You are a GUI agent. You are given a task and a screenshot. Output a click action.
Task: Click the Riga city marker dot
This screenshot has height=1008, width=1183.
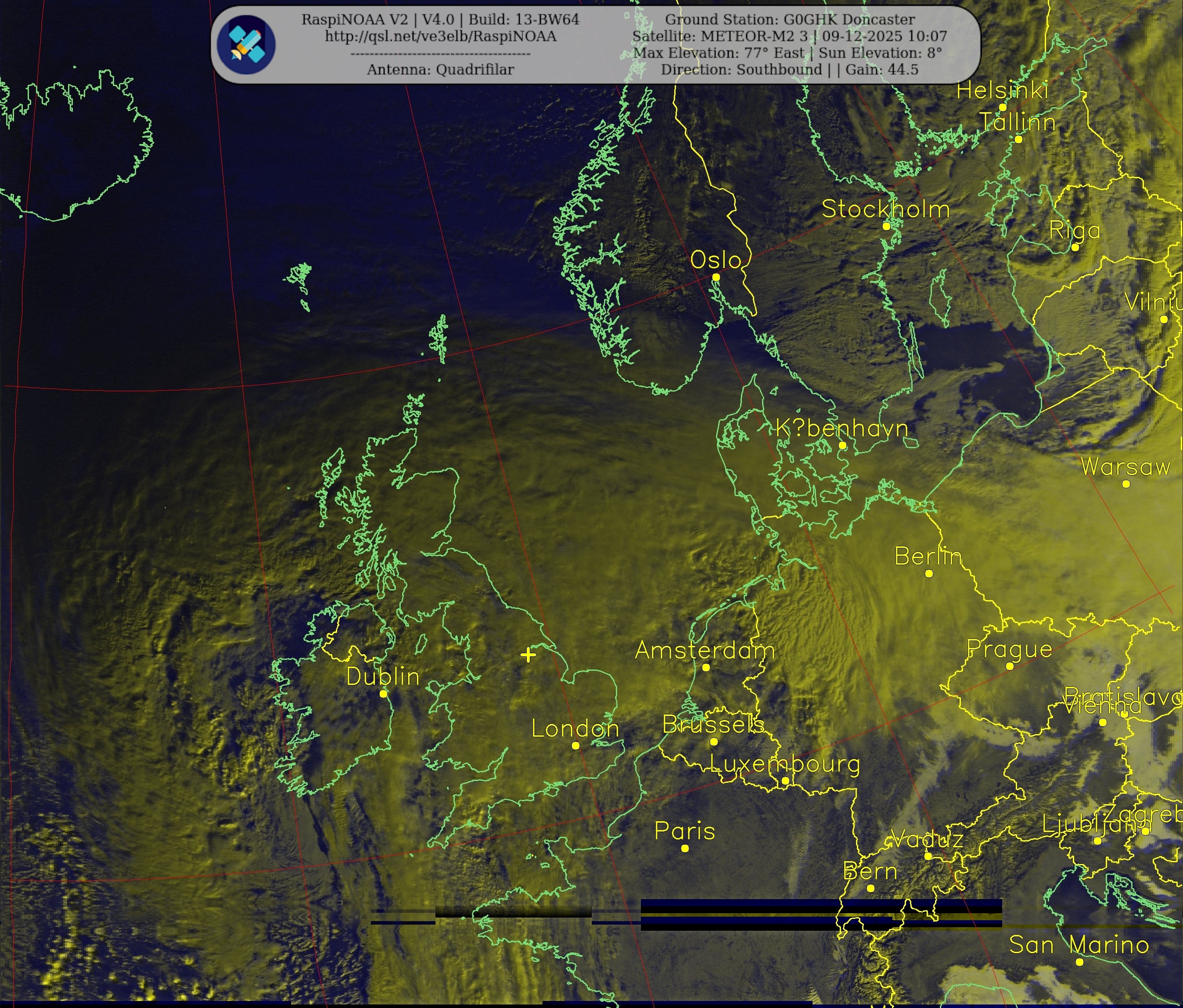pos(1075,247)
